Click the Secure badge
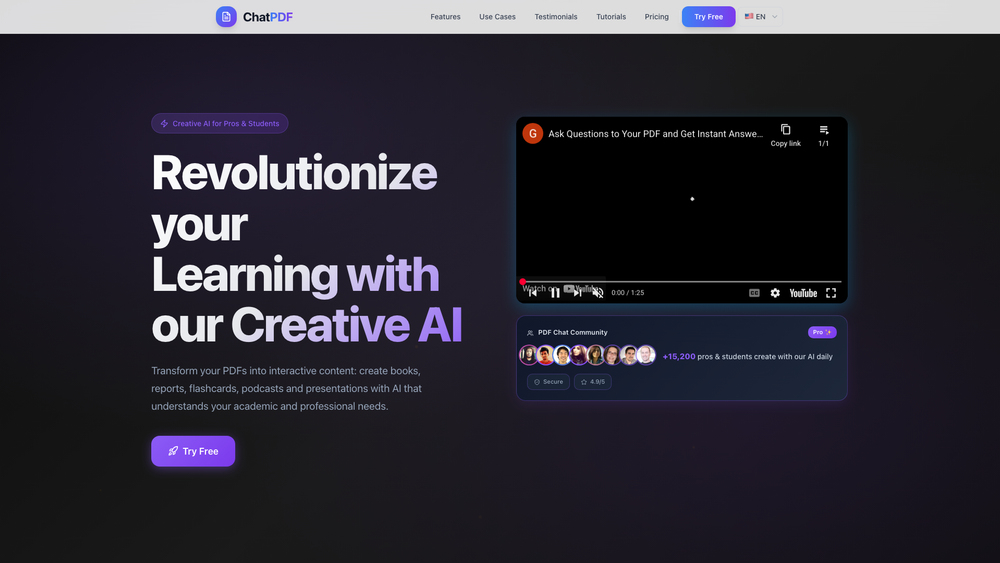Viewport: 1000px width, 563px height. coord(548,382)
